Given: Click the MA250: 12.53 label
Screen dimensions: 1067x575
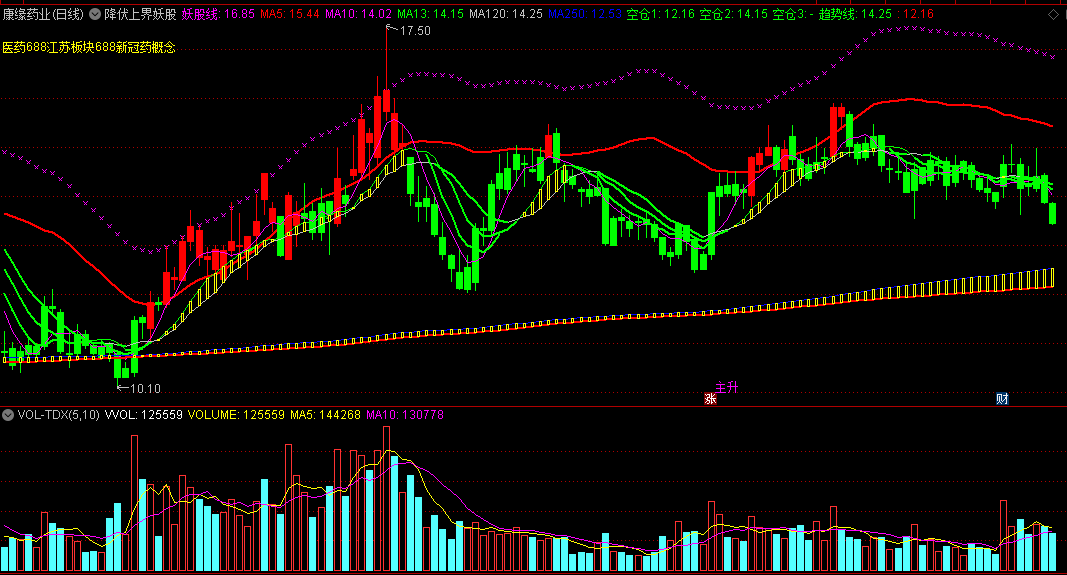Looking at the screenshot, I should click(x=585, y=14).
